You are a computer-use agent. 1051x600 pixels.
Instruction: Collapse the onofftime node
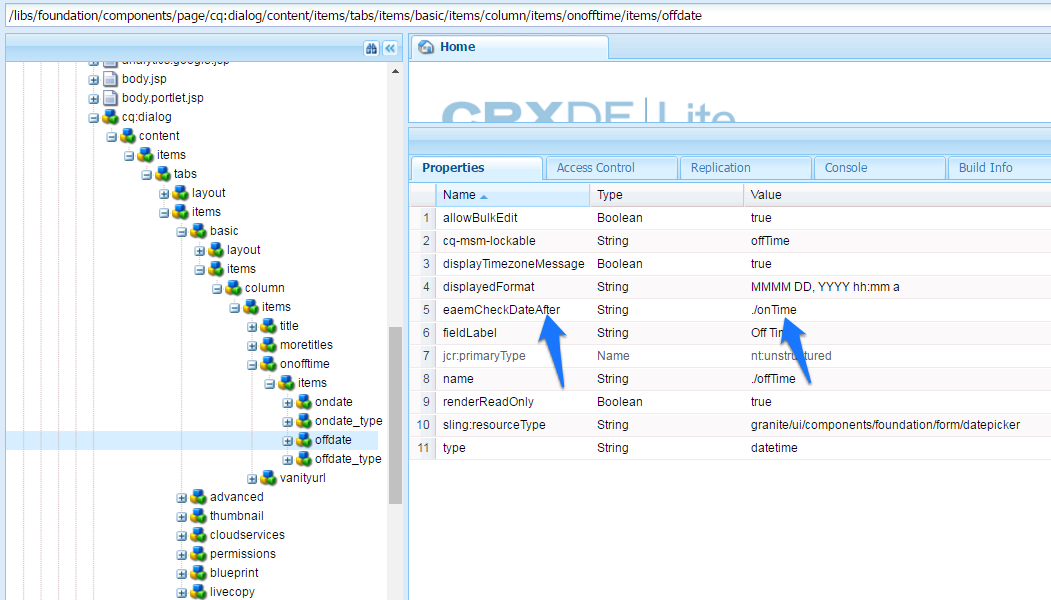tap(252, 365)
